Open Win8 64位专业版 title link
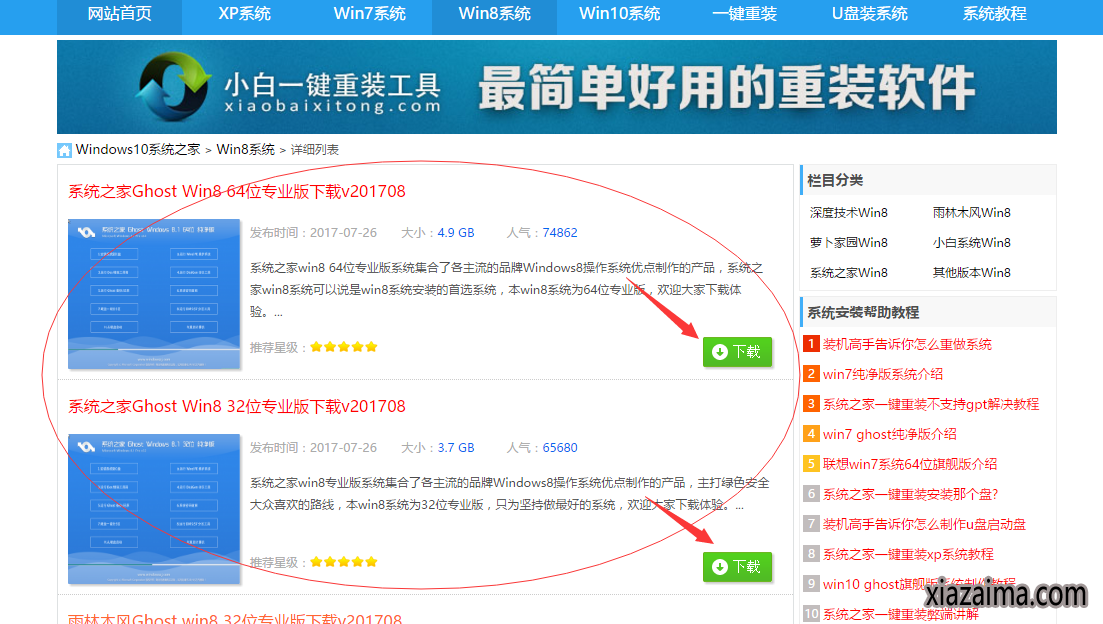This screenshot has height=624, width=1103. pos(237,191)
